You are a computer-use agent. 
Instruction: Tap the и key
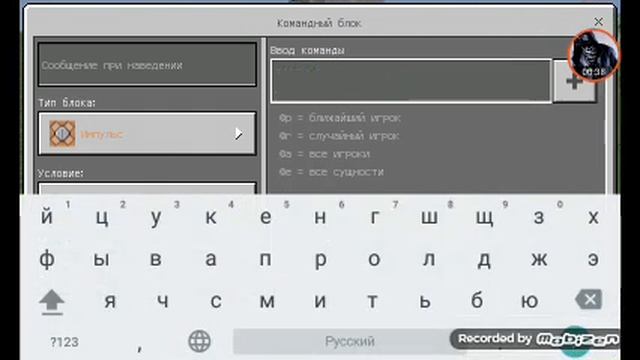click(x=320, y=301)
